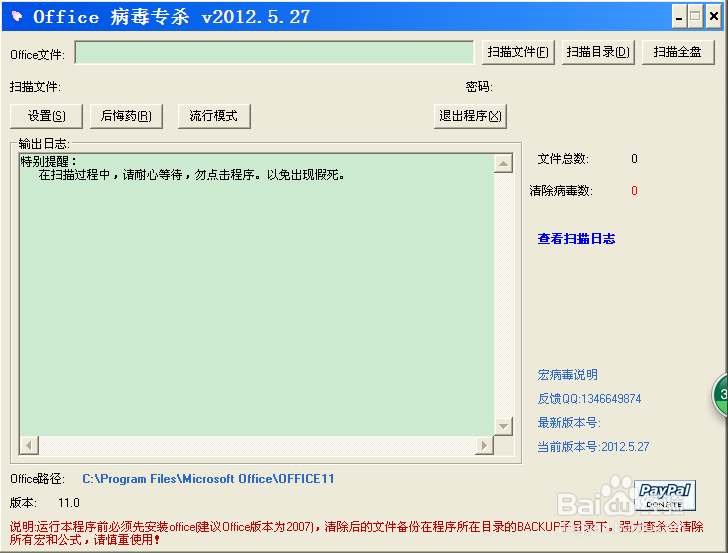Open the 宏病毒说明 link
This screenshot has width=728, height=553.
coord(567,375)
